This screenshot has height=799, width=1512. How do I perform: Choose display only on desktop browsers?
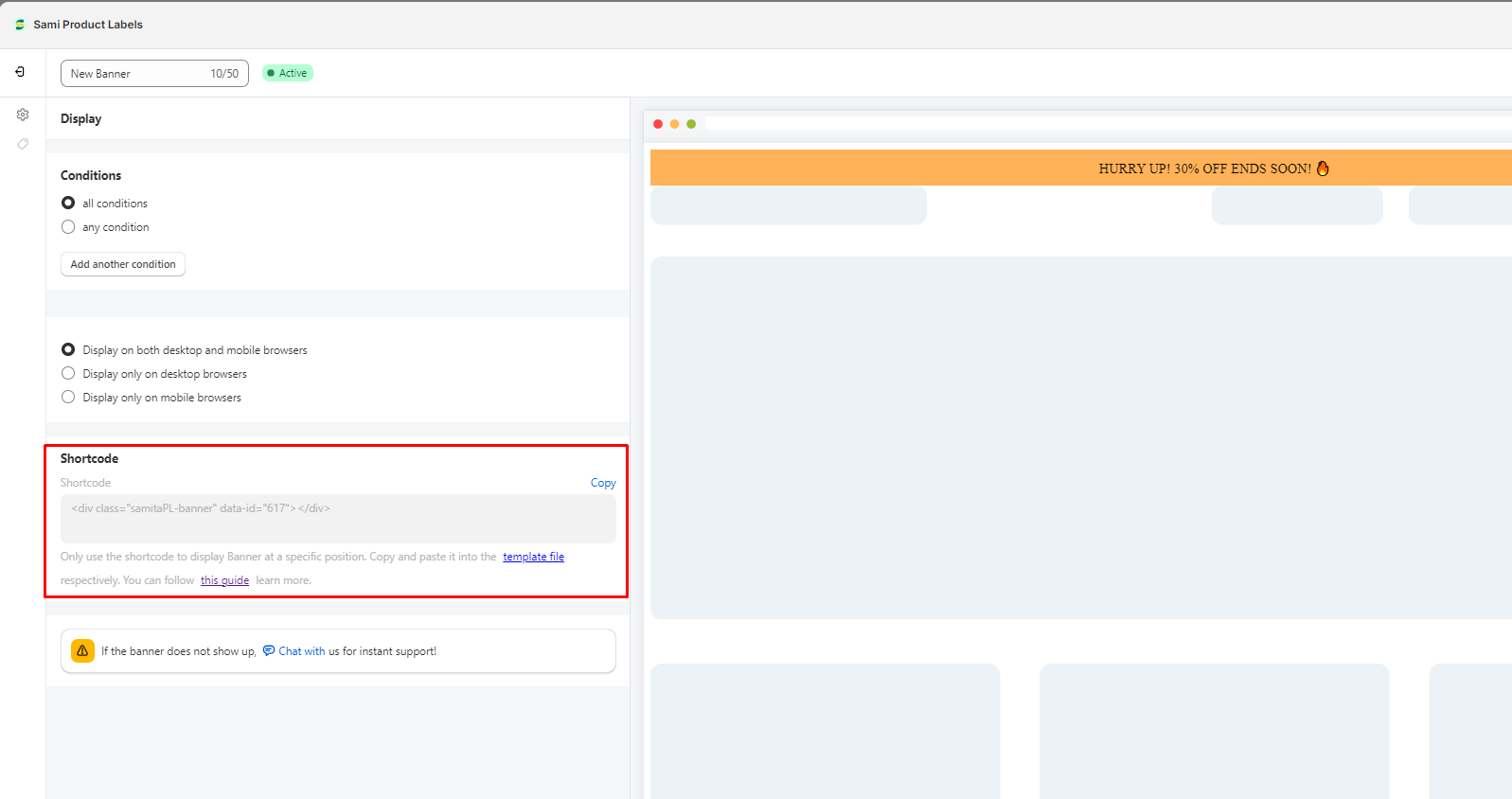point(68,374)
